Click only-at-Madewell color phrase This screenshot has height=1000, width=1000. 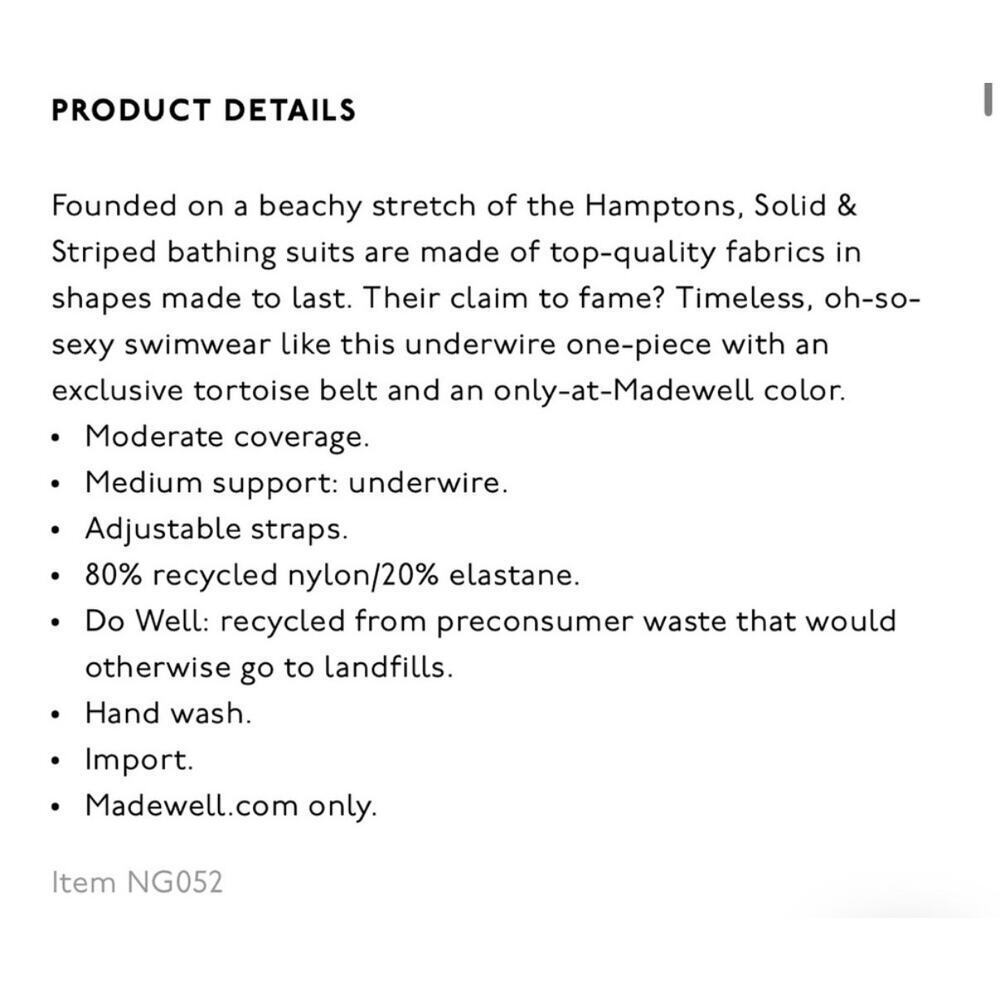(x=669, y=390)
